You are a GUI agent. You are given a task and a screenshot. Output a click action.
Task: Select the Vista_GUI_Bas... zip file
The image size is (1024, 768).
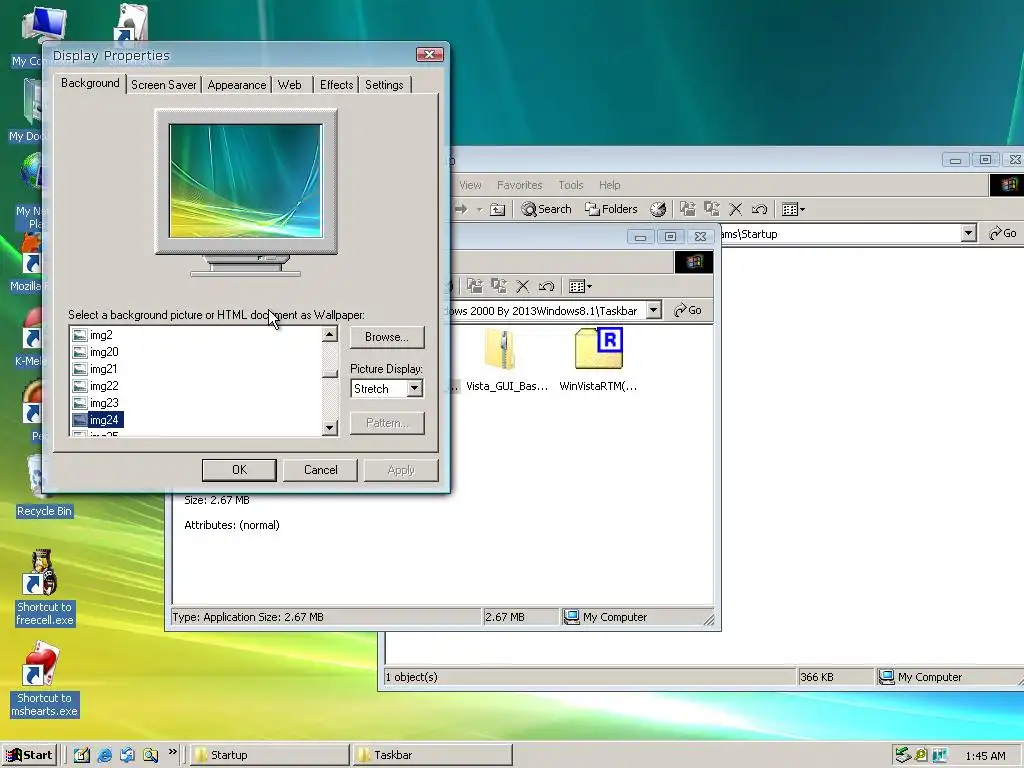(x=507, y=360)
